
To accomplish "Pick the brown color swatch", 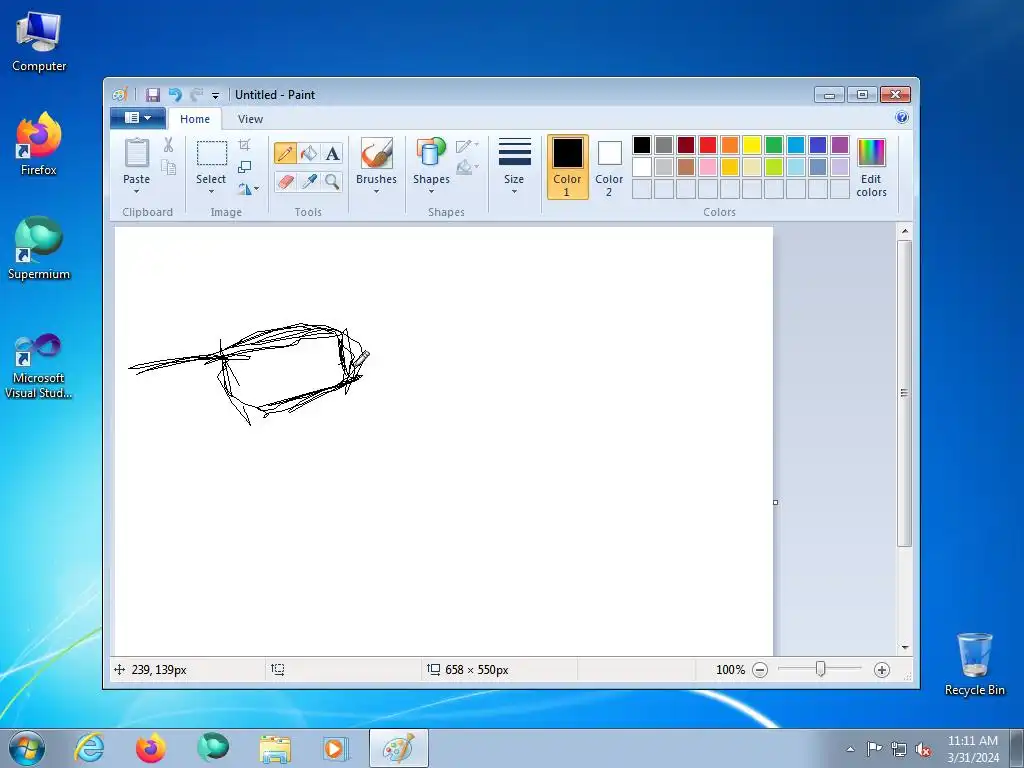I will pyautogui.click(x=686, y=167).
